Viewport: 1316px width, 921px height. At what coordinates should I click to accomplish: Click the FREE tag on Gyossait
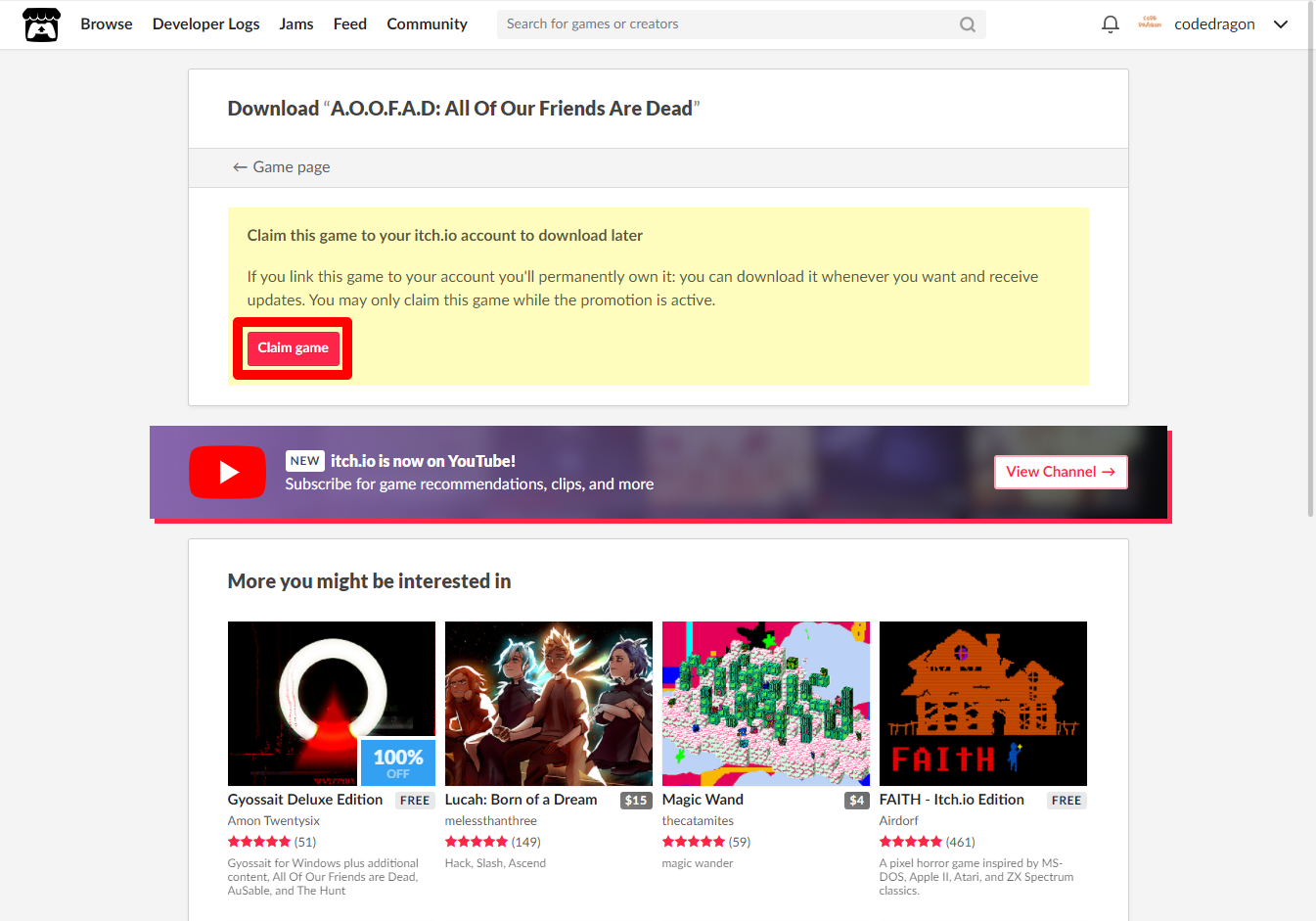point(415,801)
